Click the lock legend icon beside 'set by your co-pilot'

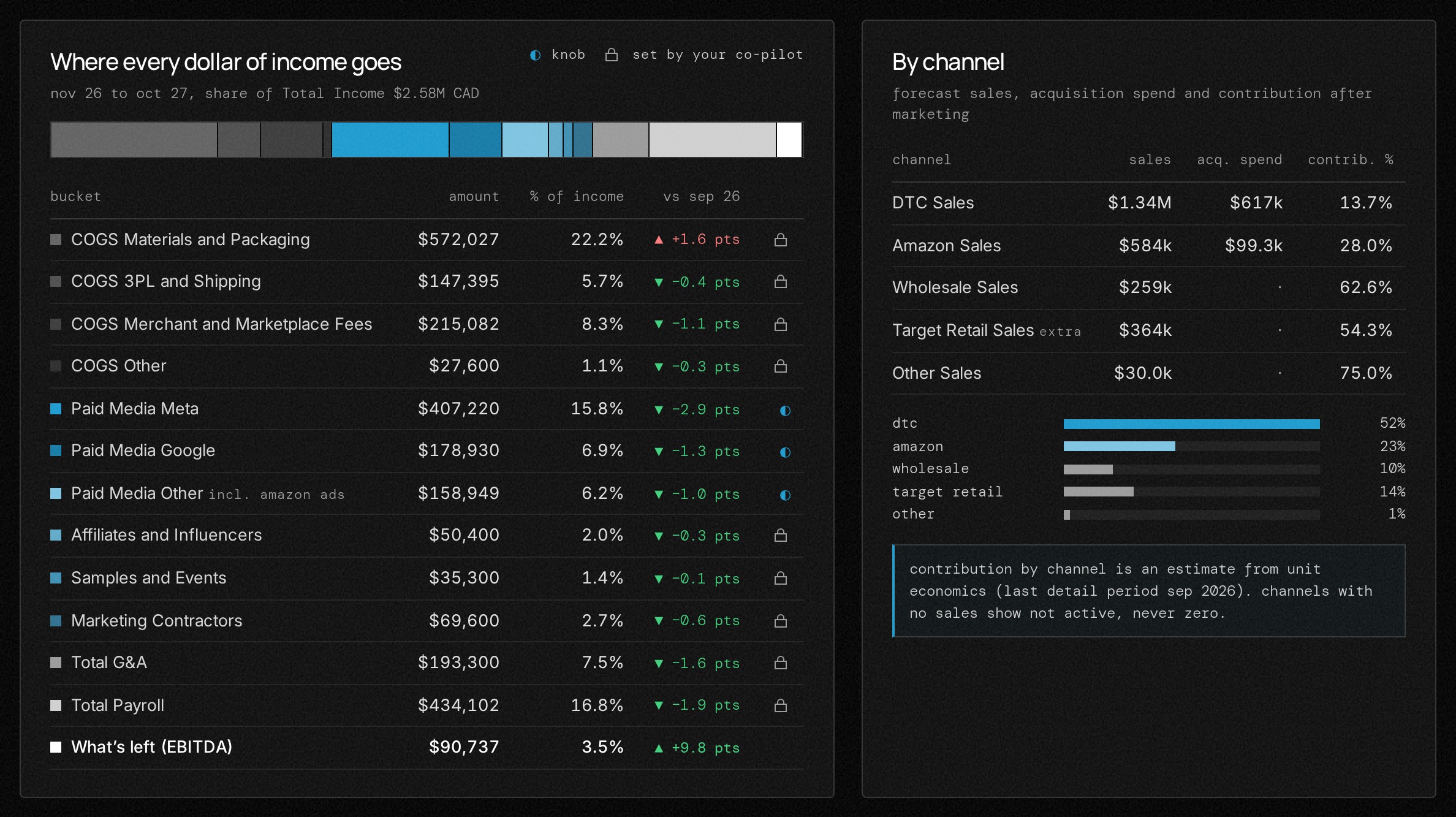click(611, 55)
